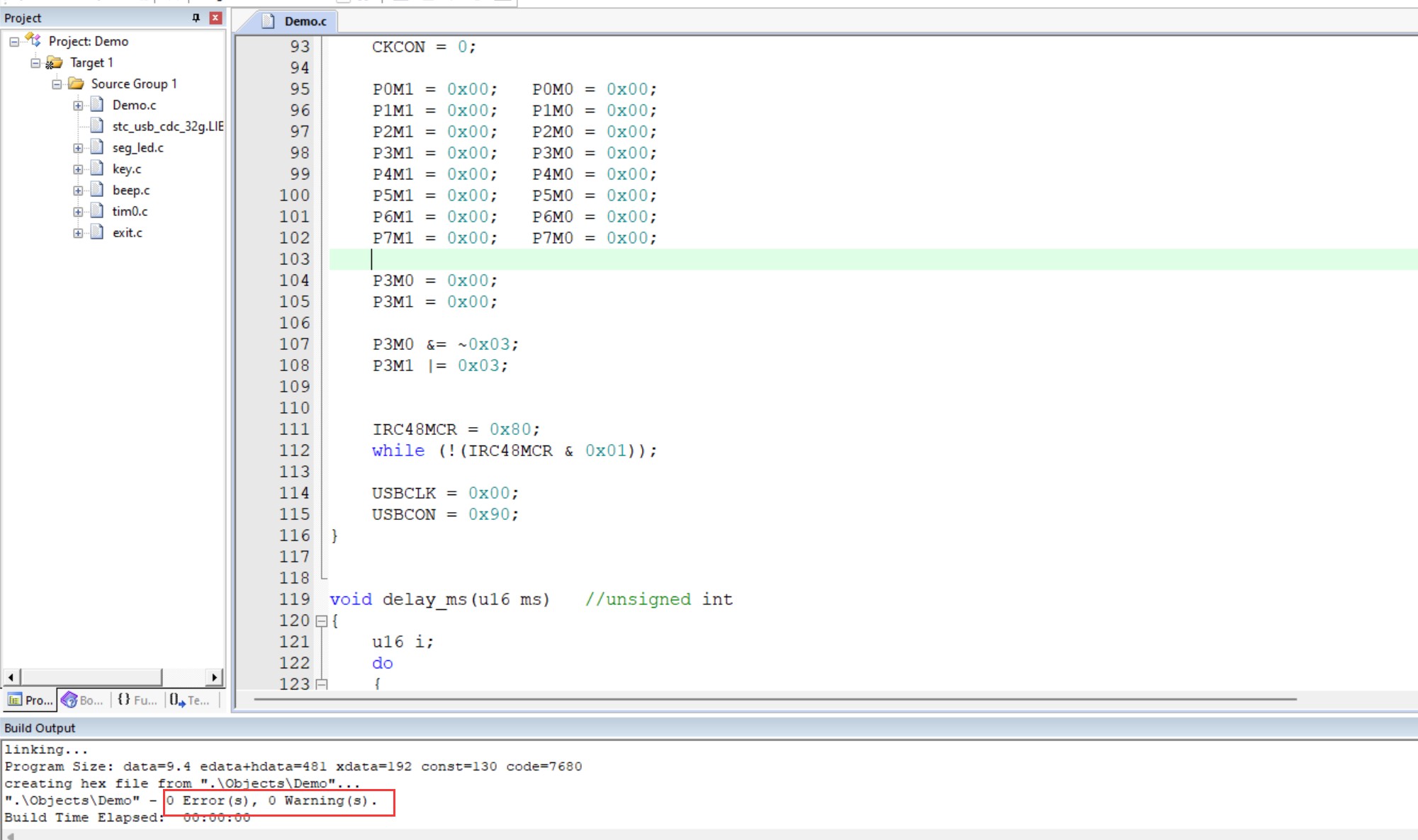Click 'P0M1 = 0x00;' on line 95
Screen dimensions: 1418x840
(x=434, y=89)
